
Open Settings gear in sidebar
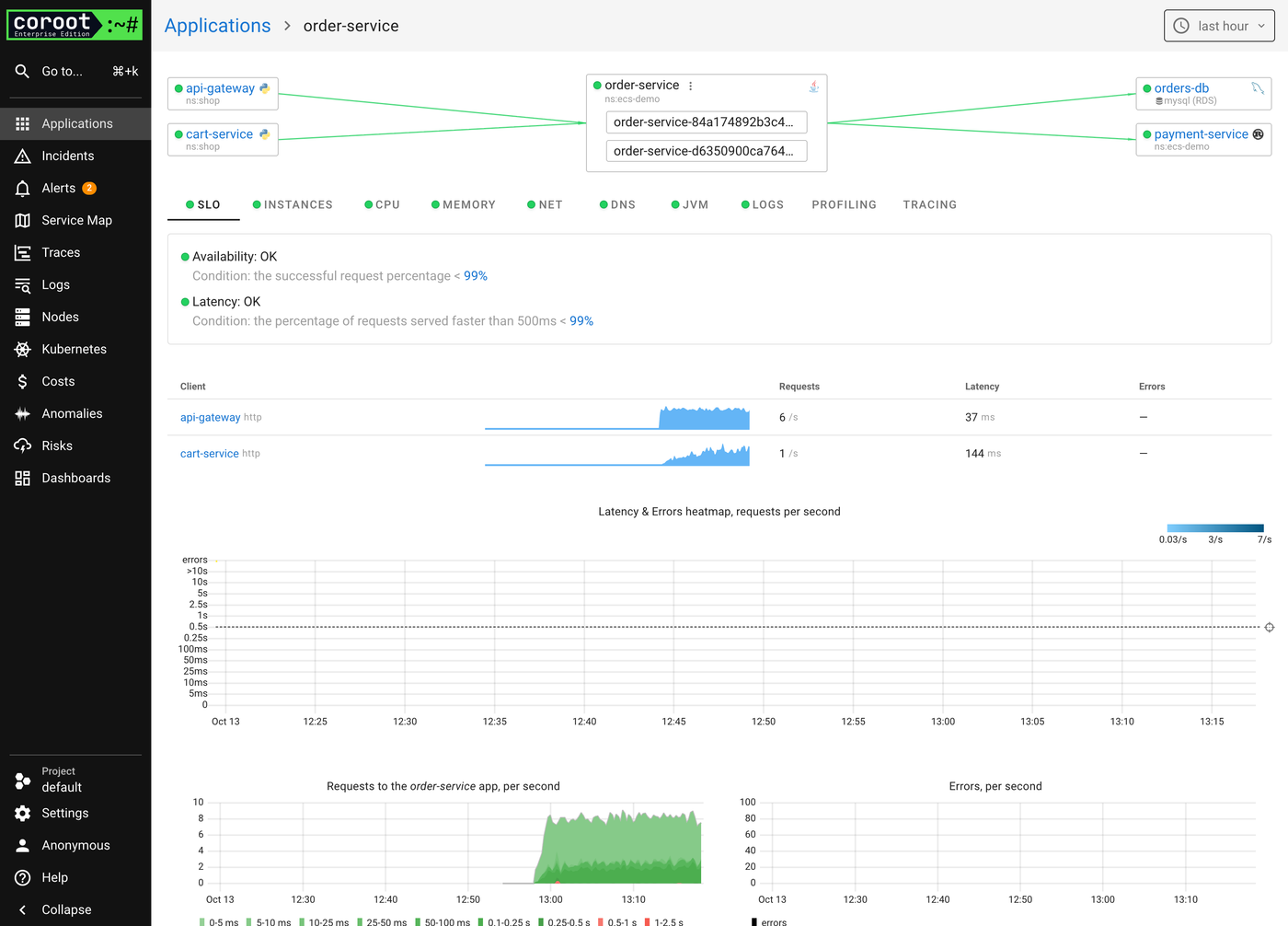click(x=22, y=813)
